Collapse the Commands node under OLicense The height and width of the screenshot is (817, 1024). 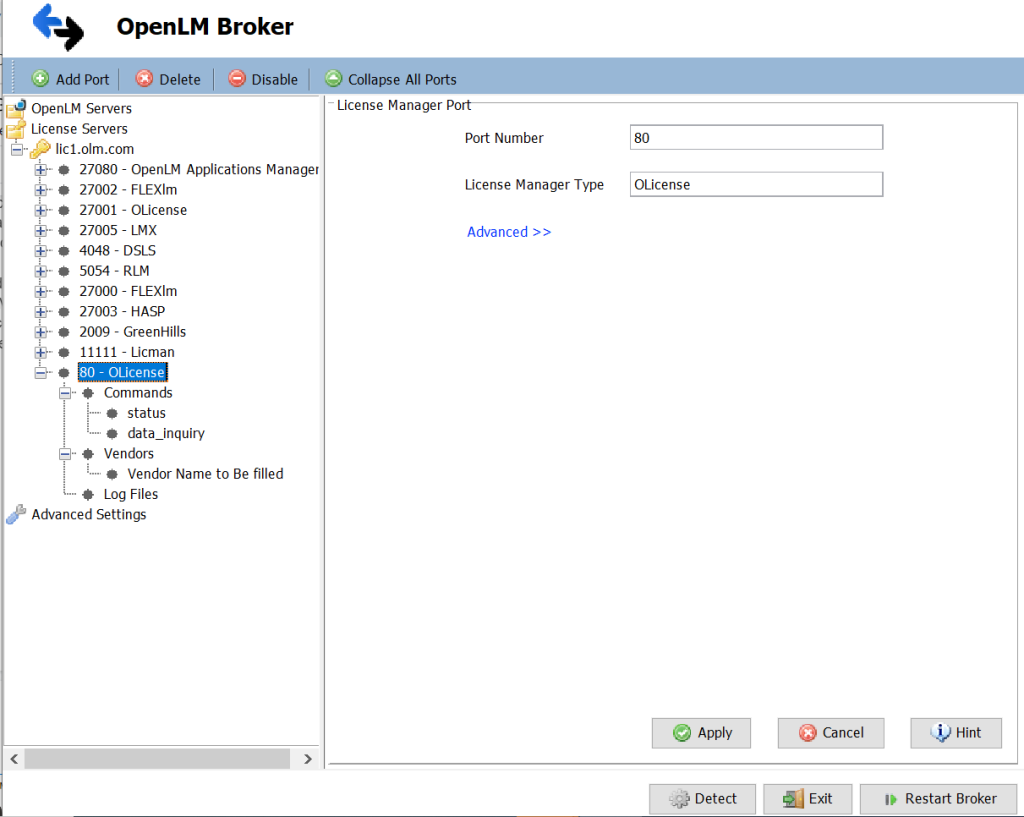point(65,392)
